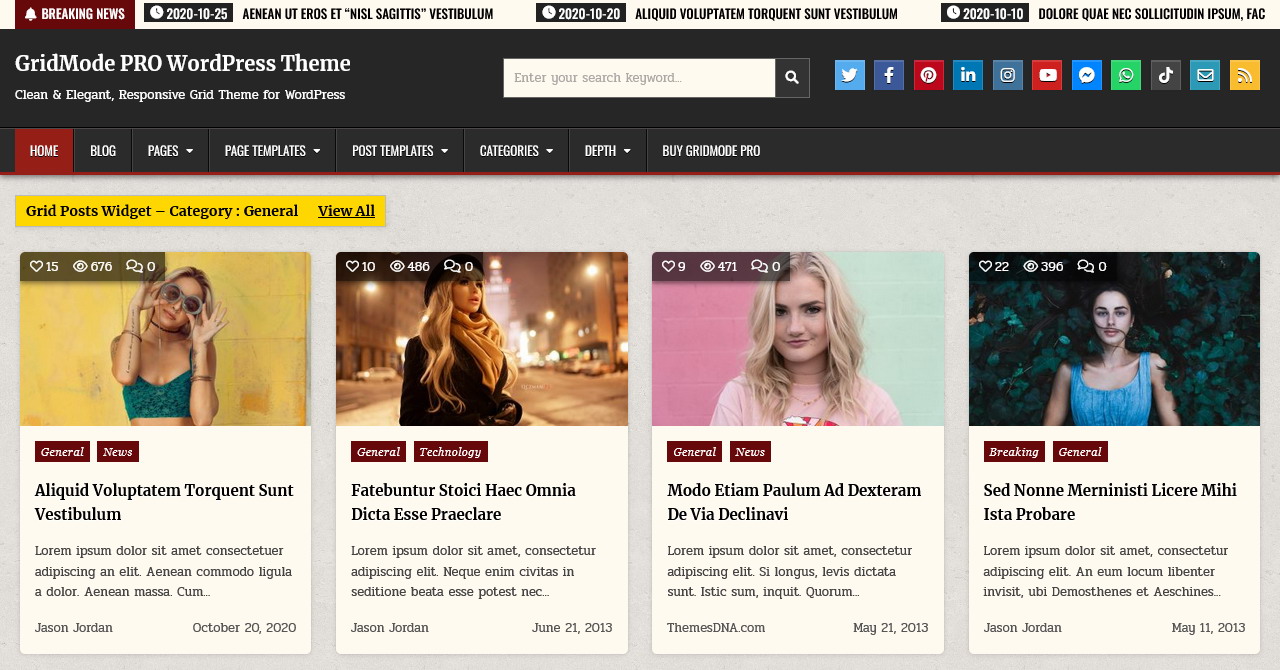Open the GridMode PRO WordPress Theme site title
Viewport: 1280px width, 670px height.
pyautogui.click(x=183, y=63)
